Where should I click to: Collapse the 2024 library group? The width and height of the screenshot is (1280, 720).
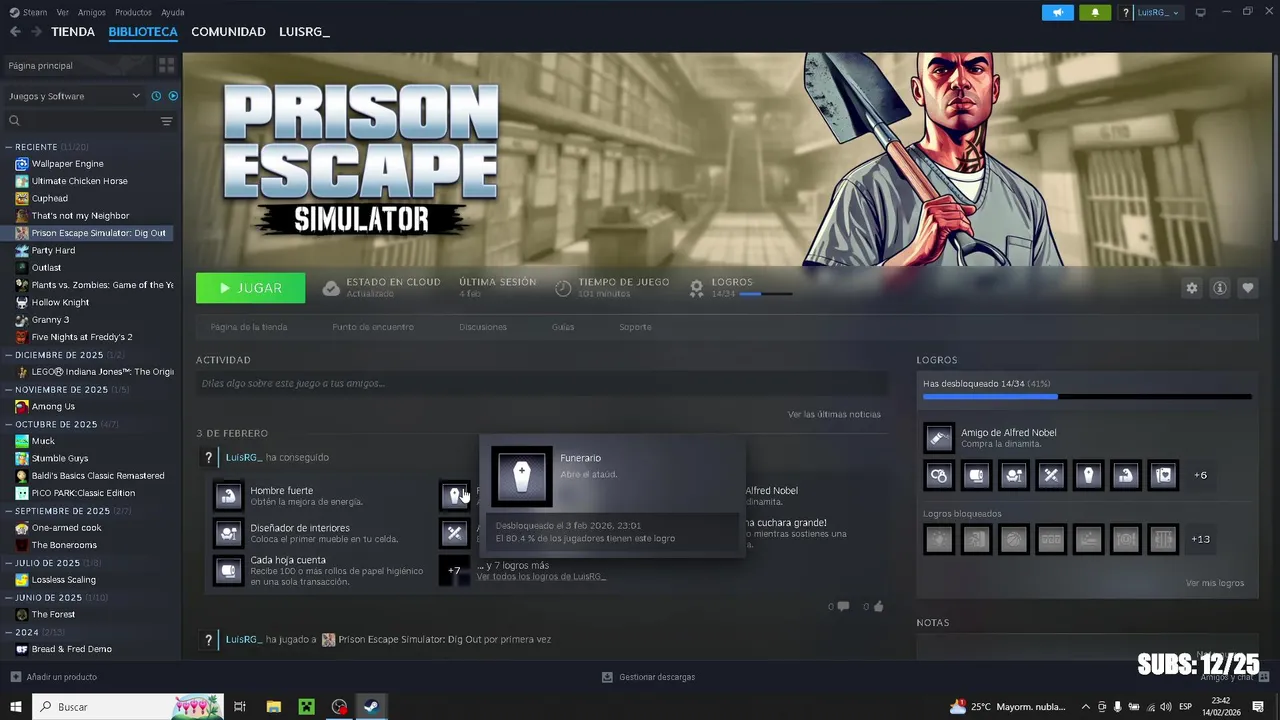9,632
